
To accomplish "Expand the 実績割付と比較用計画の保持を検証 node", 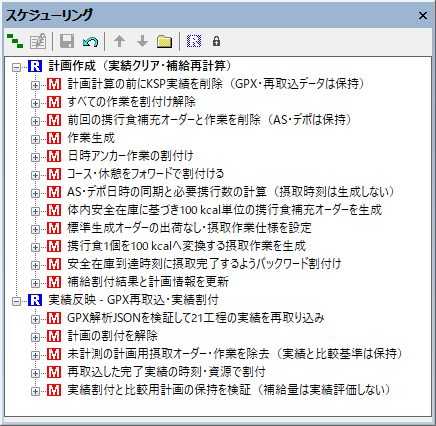I will click(x=35, y=391).
